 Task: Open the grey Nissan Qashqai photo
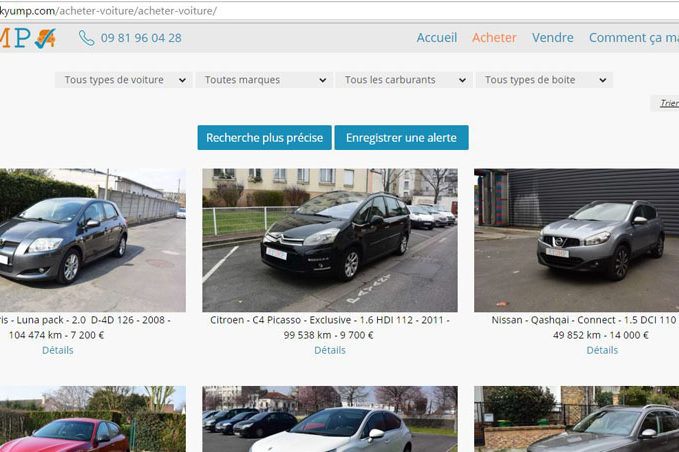[576, 240]
